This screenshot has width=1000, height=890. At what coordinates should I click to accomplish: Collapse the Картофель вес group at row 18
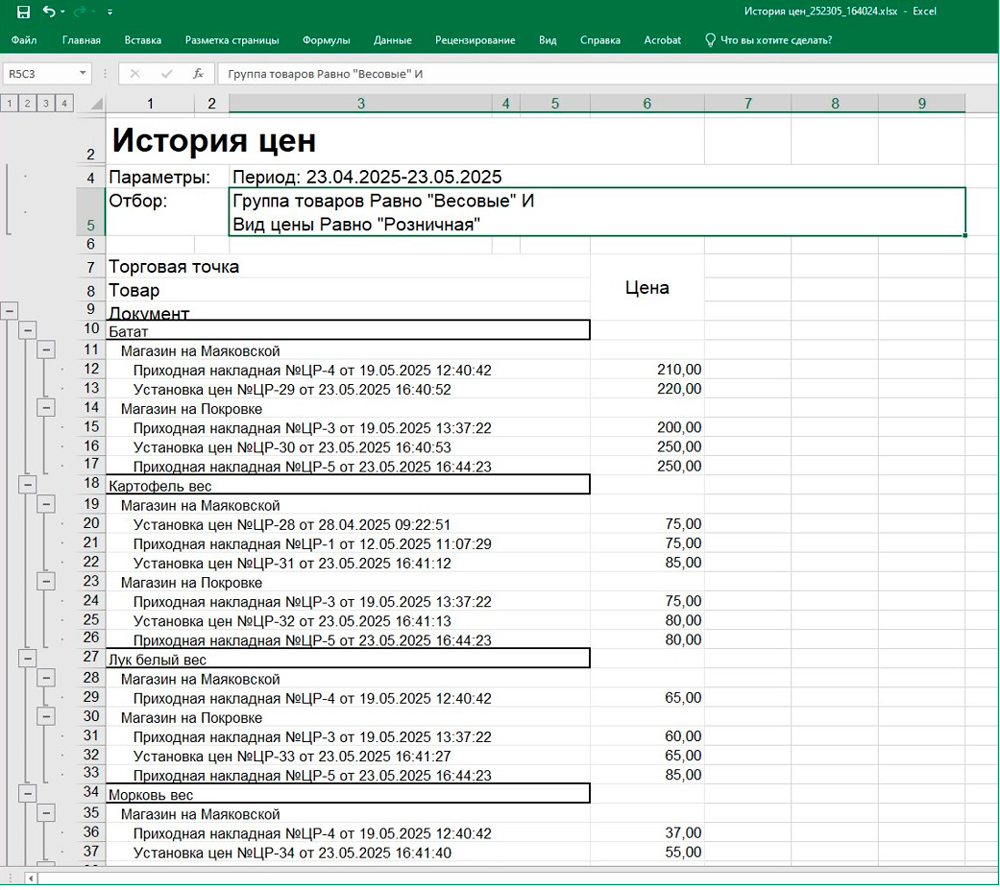tap(28, 484)
